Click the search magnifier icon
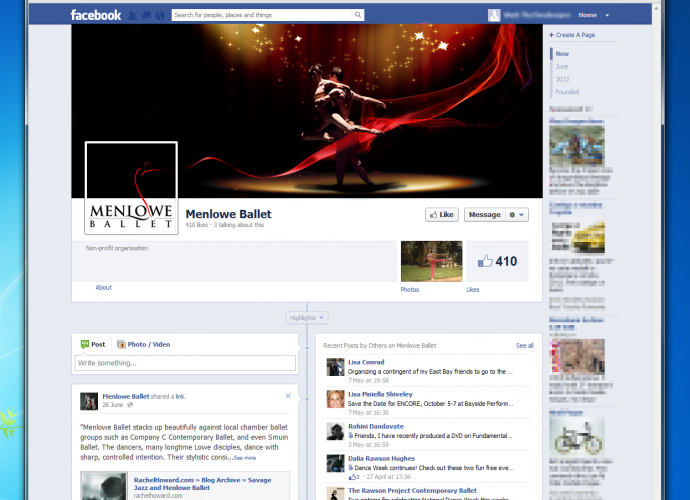This screenshot has width=690, height=500. pyautogui.click(x=358, y=15)
